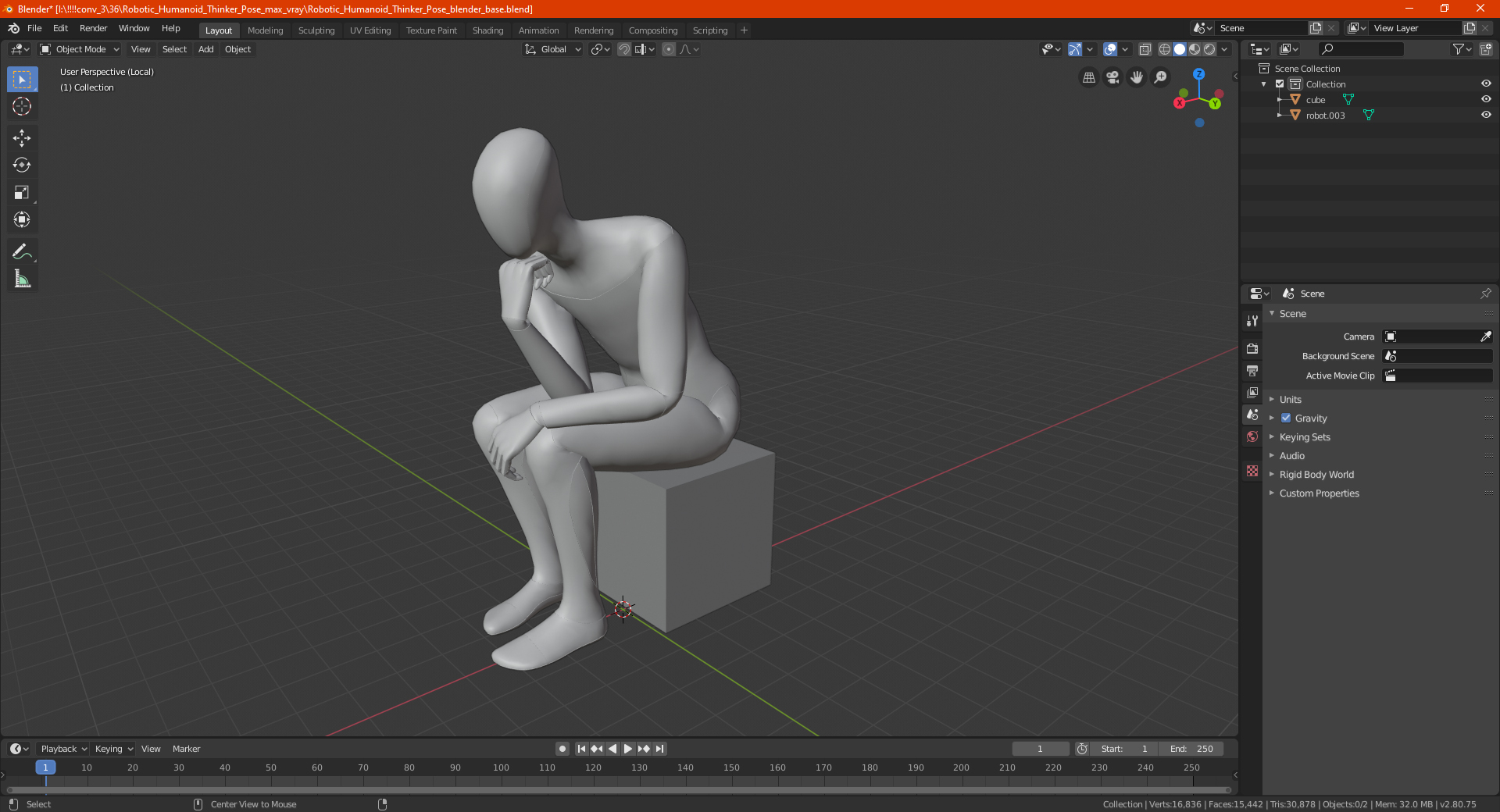This screenshot has width=1500, height=812.
Task: Expand the cube tree item
Action: pos(1280,99)
